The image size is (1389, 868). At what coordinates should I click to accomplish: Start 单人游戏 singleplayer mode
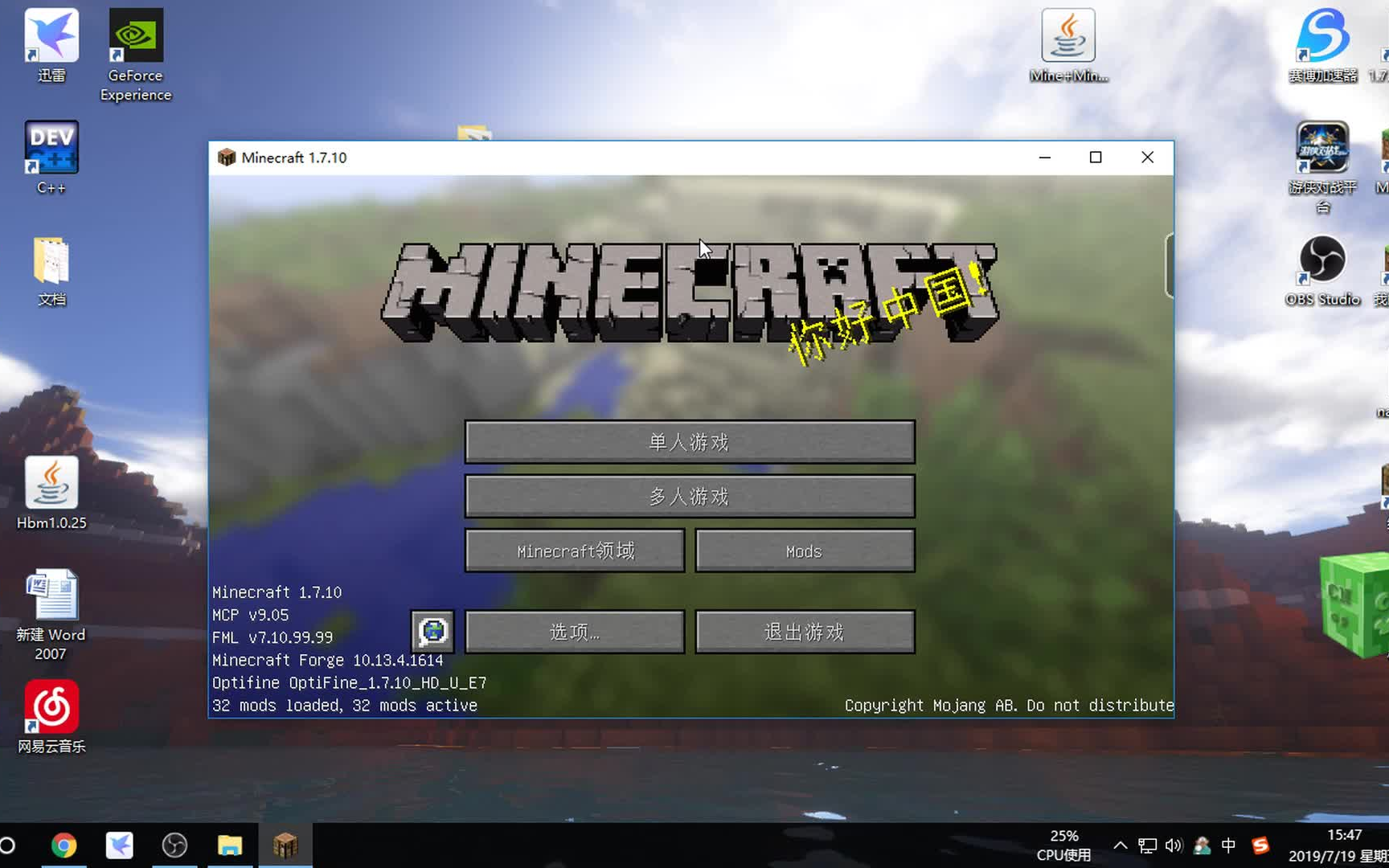(690, 442)
